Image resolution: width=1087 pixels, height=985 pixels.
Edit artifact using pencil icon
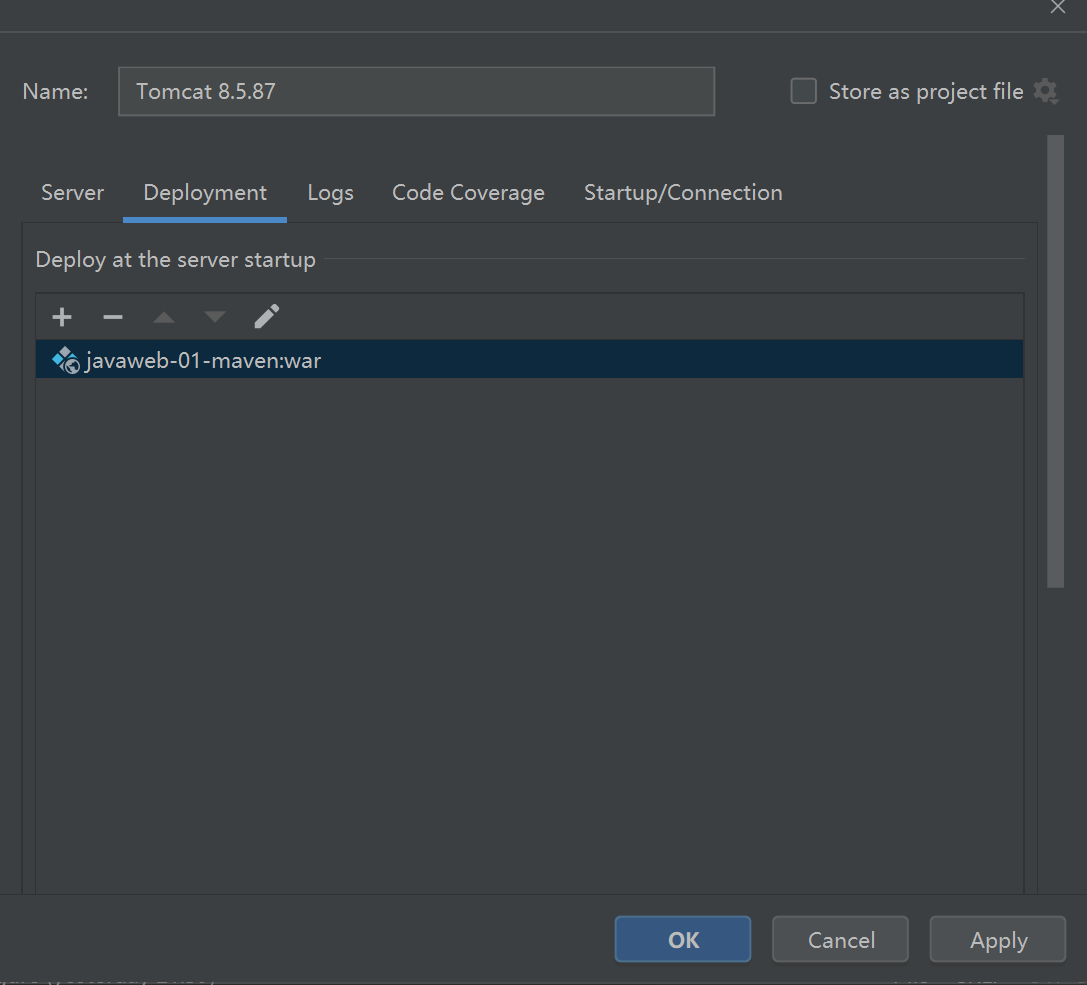(x=266, y=317)
